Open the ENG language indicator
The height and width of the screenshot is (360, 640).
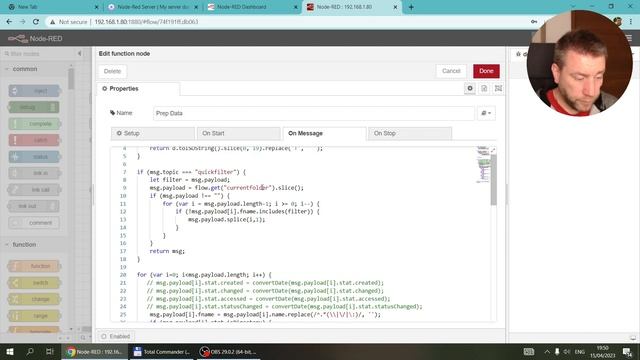click(x=580, y=351)
